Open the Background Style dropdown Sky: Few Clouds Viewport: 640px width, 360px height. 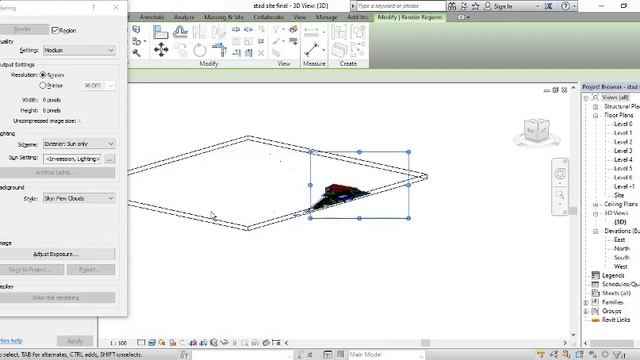tap(79, 198)
